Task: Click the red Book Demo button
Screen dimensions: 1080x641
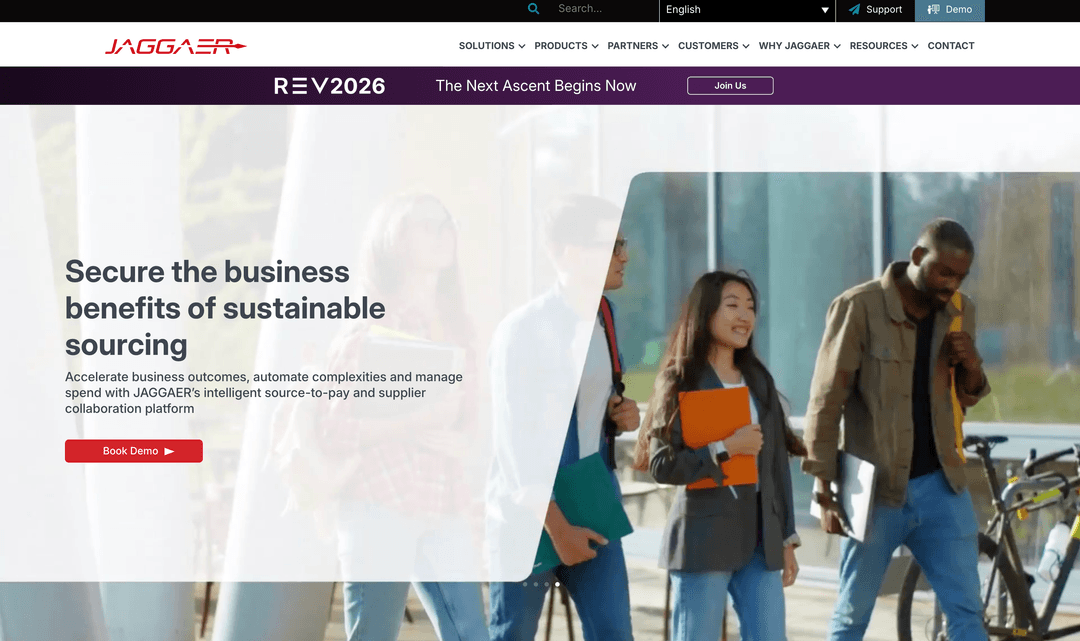Action: 134,451
